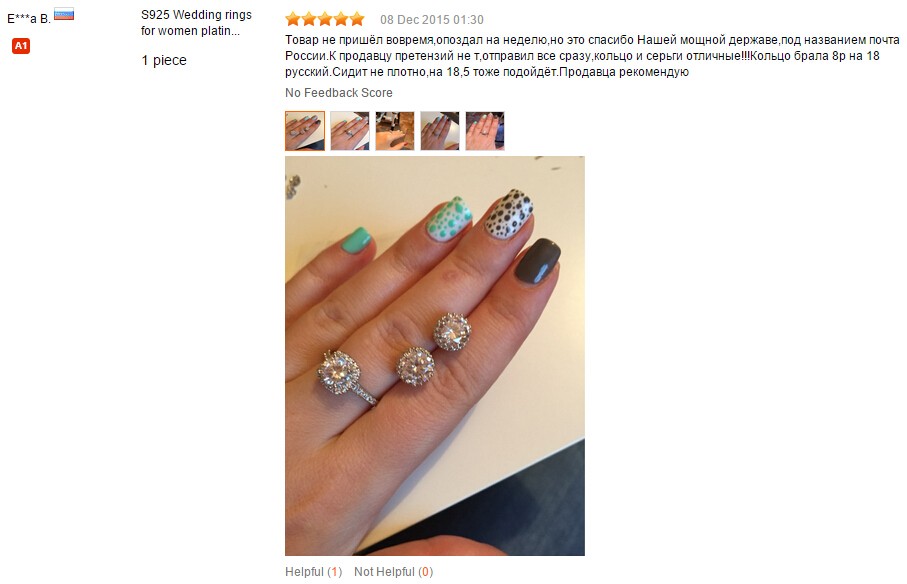Click the fourth rating star

341,20
